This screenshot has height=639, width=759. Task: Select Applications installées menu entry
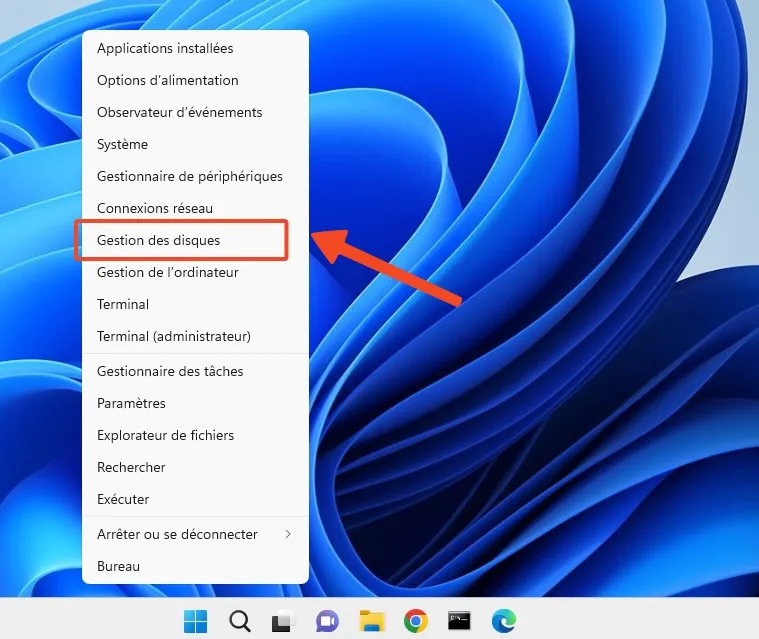coord(196,48)
